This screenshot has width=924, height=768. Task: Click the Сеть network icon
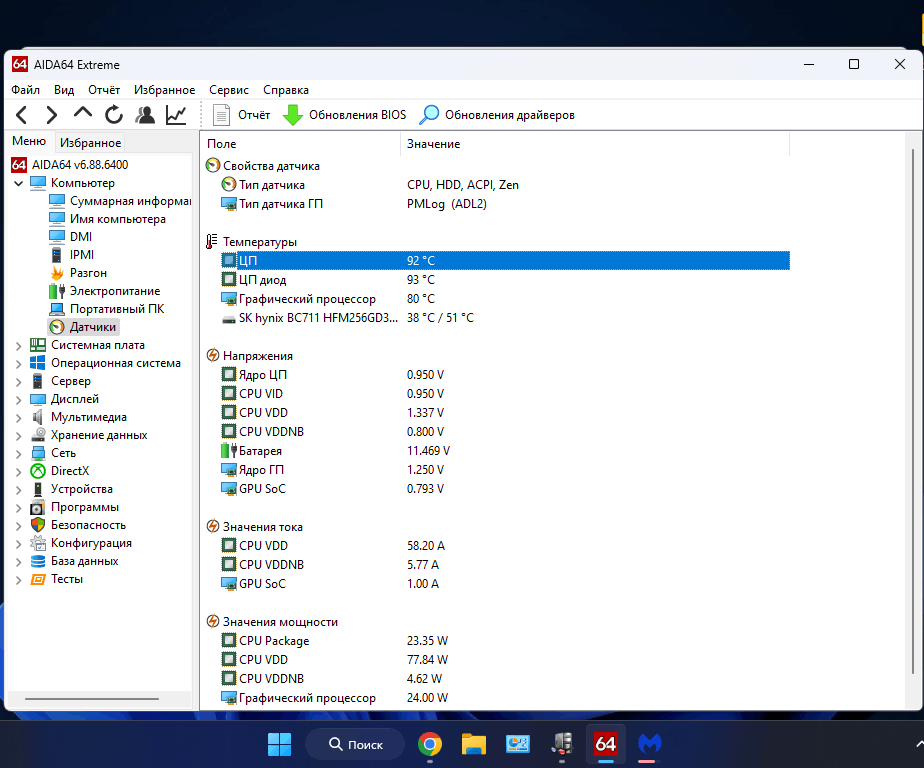38,453
